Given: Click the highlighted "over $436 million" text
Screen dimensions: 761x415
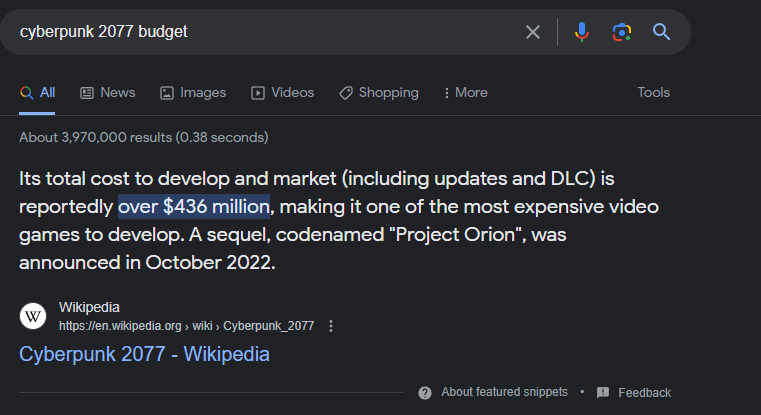Looking at the screenshot, I should pos(194,206).
